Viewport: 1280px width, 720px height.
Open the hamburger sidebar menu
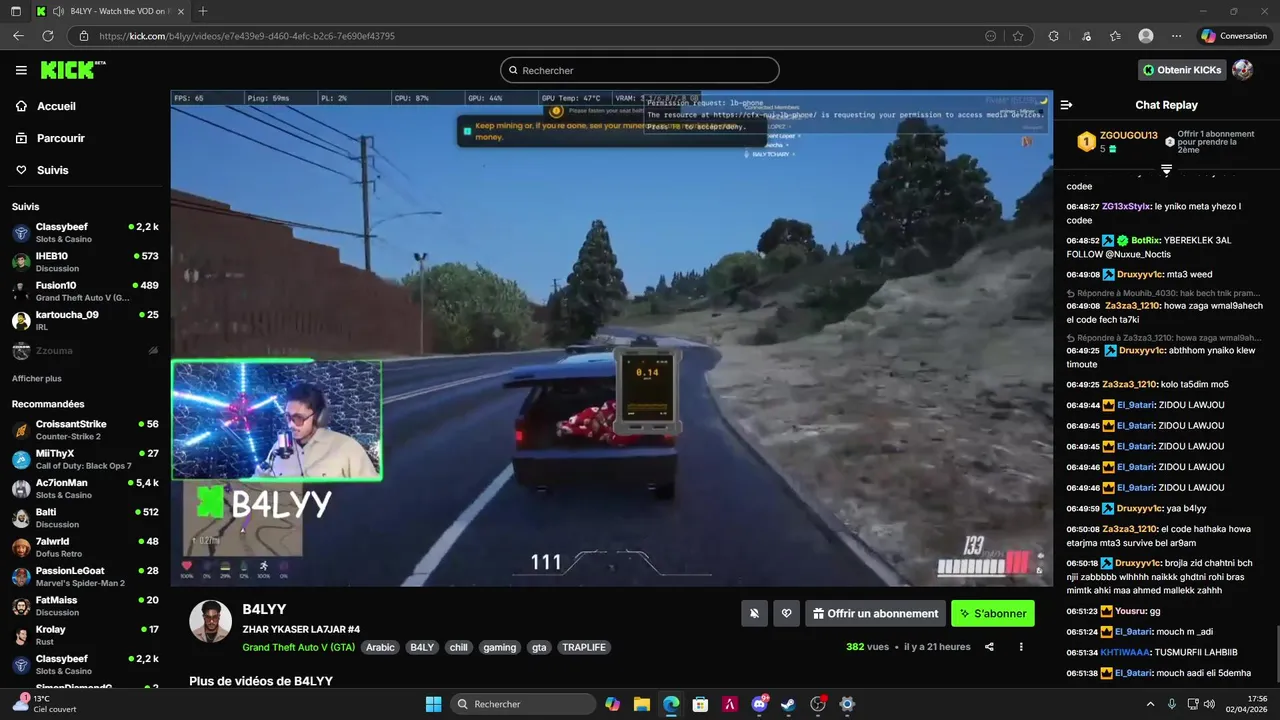pos(21,70)
